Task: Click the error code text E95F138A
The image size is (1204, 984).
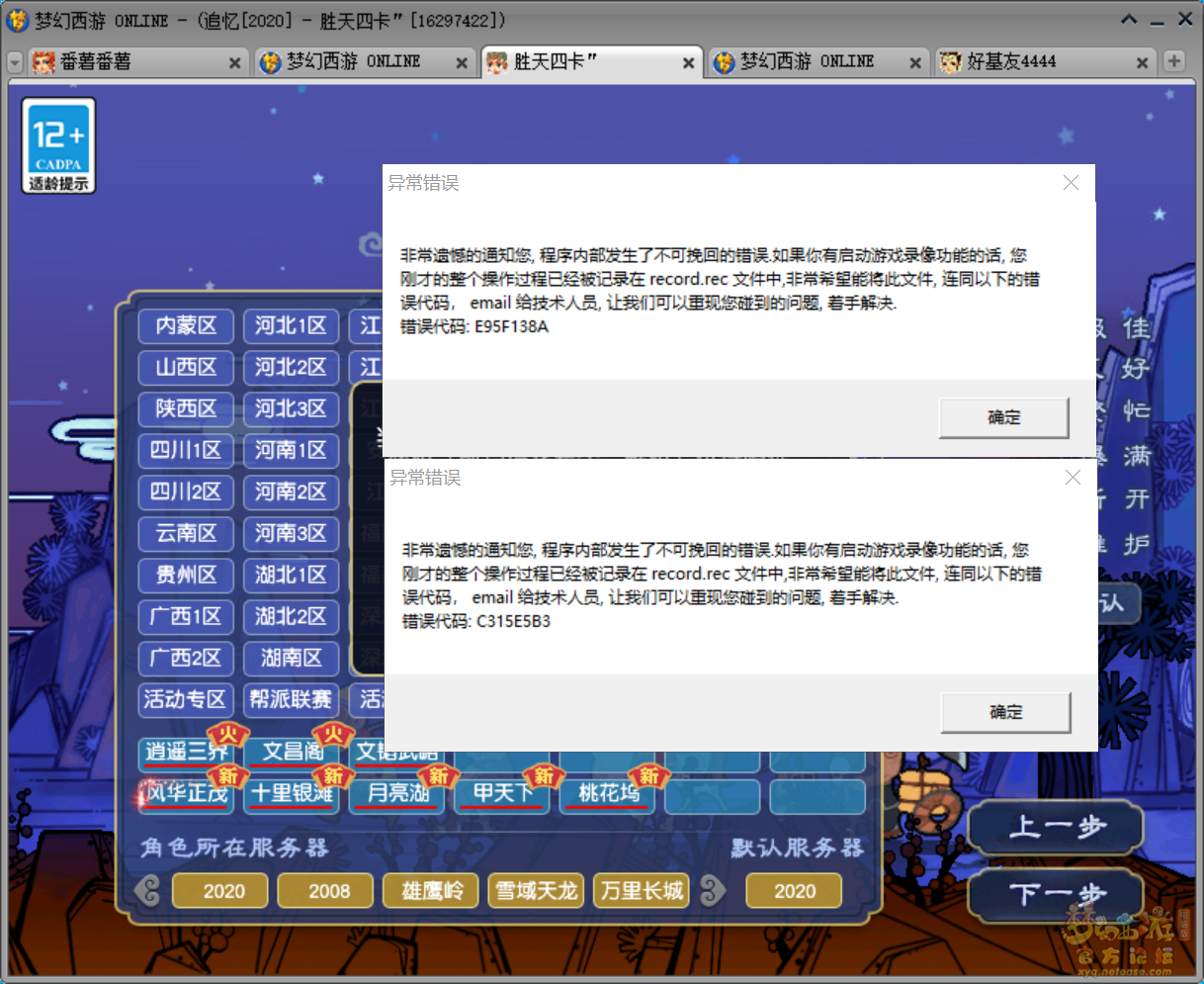Action: (511, 327)
